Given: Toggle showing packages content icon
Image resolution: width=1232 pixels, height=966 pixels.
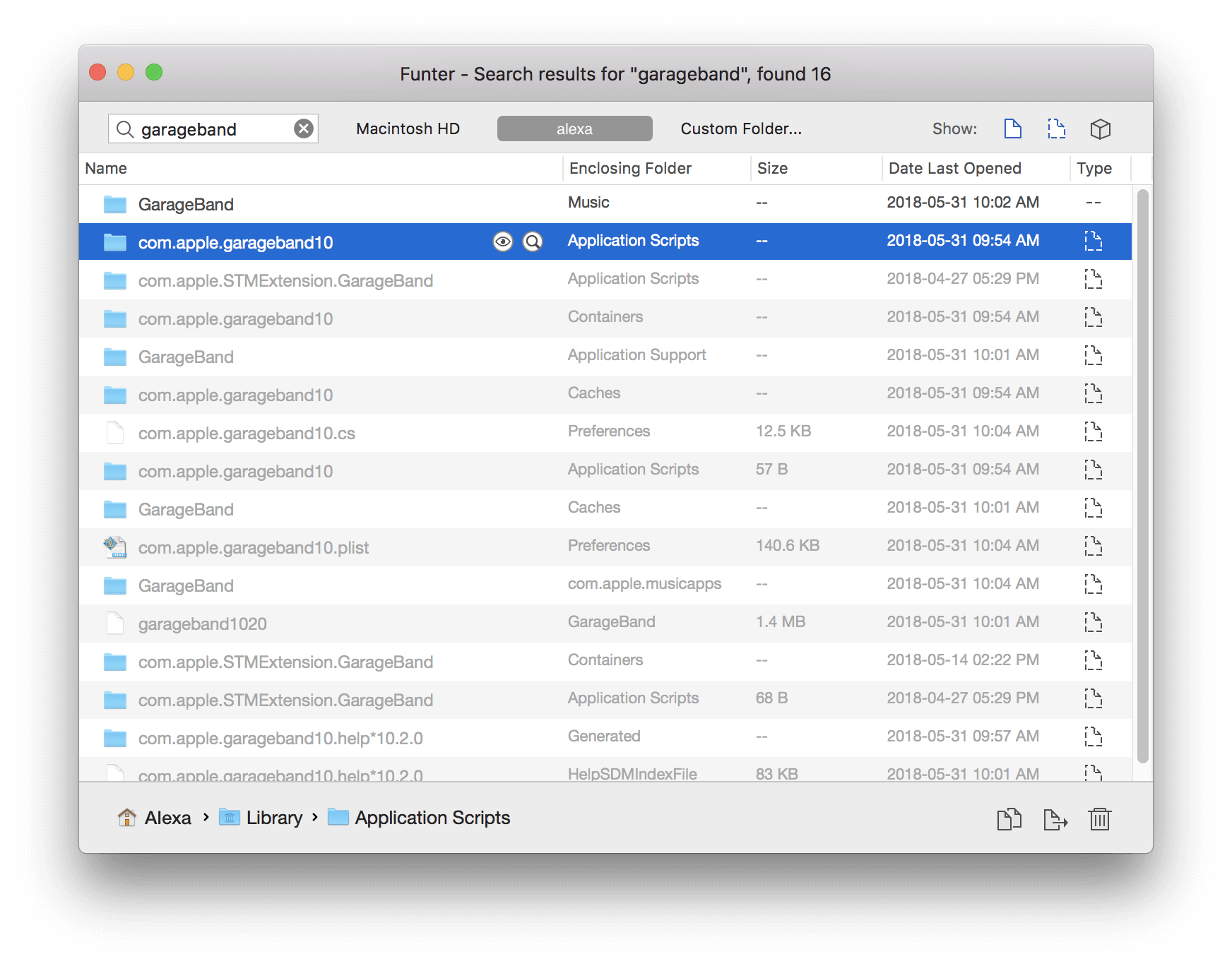Looking at the screenshot, I should (1101, 129).
